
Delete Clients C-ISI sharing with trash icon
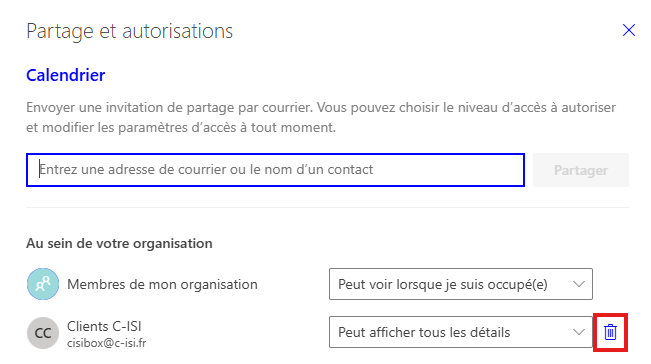coord(610,332)
